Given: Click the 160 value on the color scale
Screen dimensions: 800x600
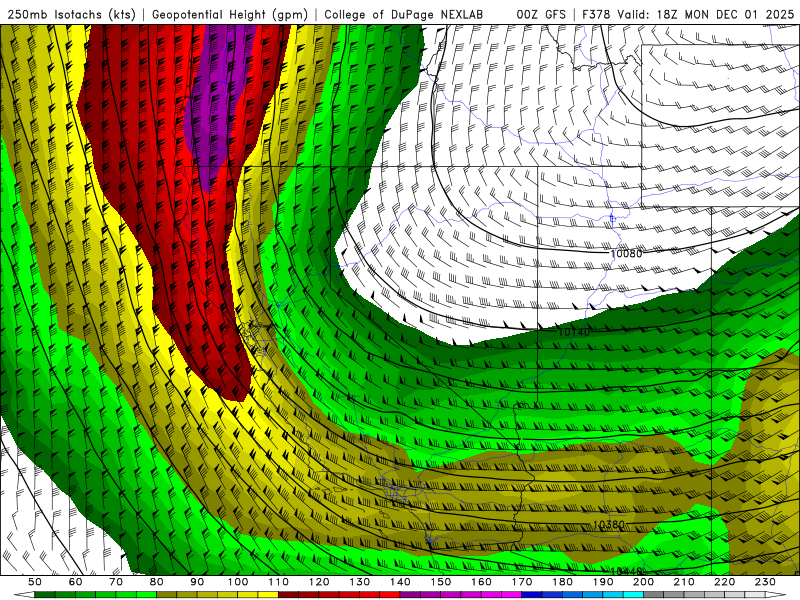Looking at the screenshot, I should pyautogui.click(x=481, y=582).
